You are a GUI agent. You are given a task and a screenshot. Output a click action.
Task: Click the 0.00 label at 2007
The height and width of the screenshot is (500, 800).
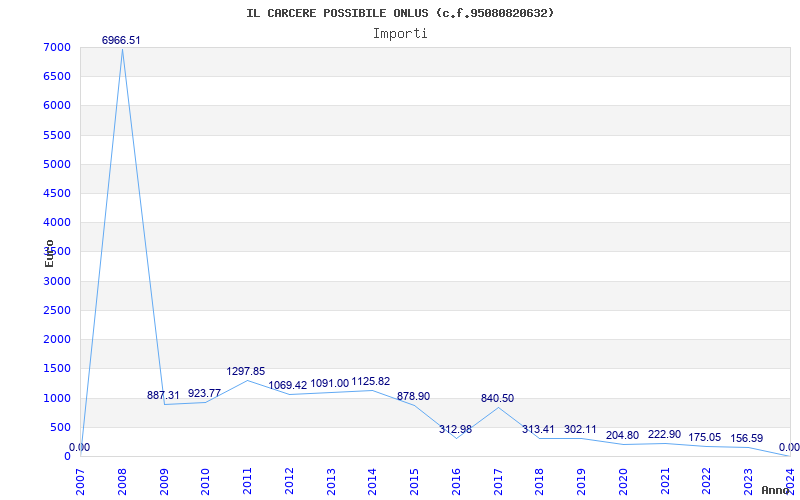click(x=80, y=447)
